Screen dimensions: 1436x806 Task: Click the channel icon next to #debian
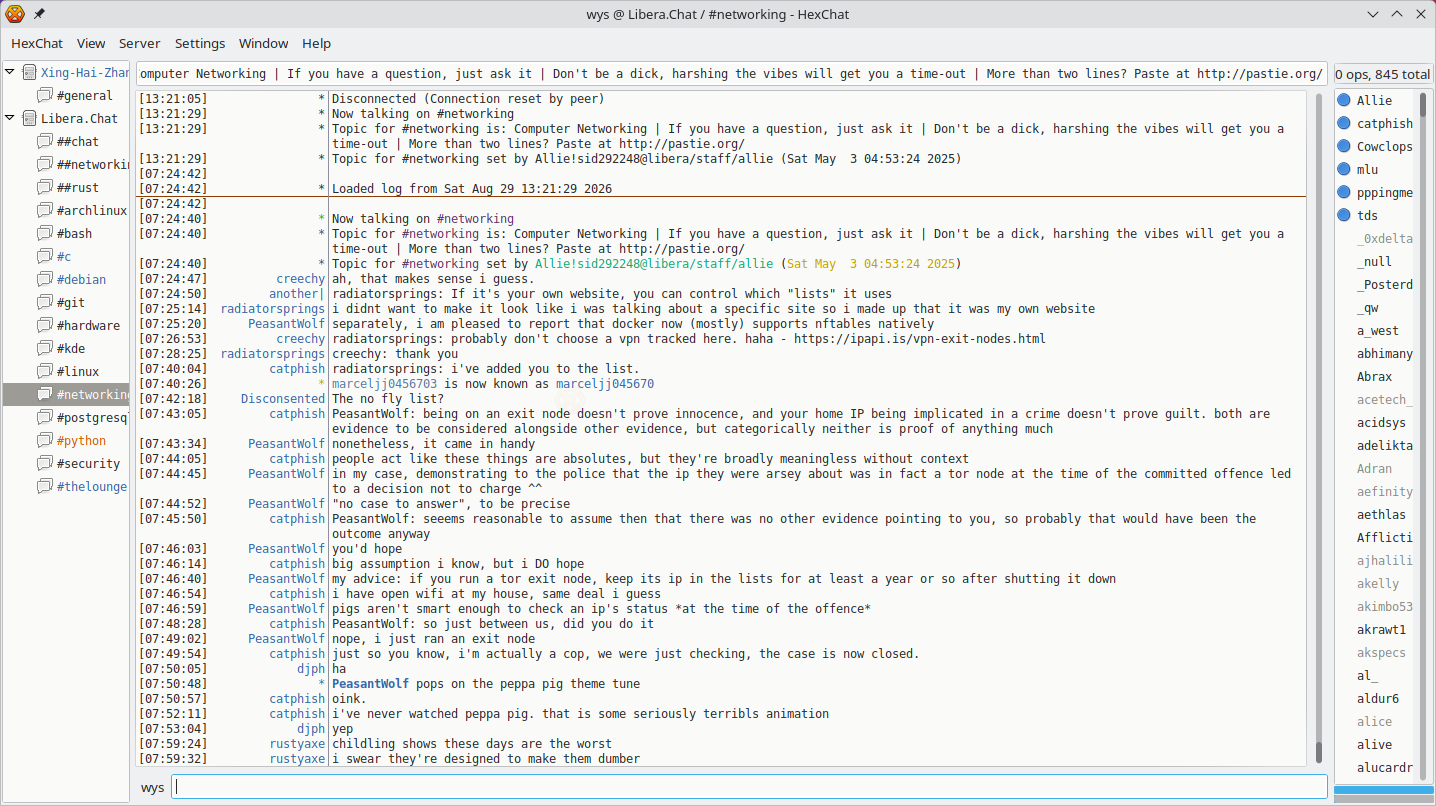(x=44, y=279)
